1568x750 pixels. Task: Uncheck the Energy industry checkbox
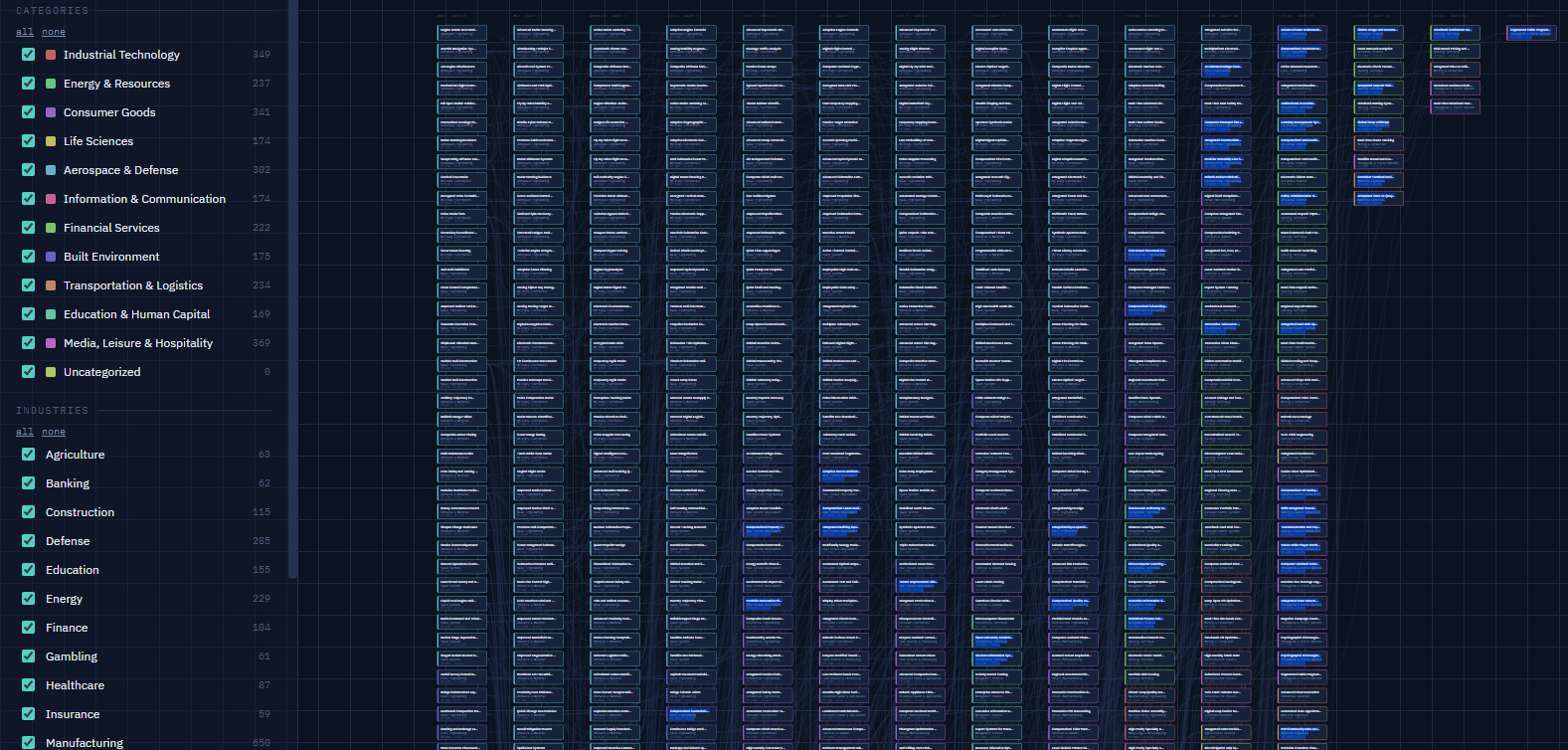(x=29, y=599)
